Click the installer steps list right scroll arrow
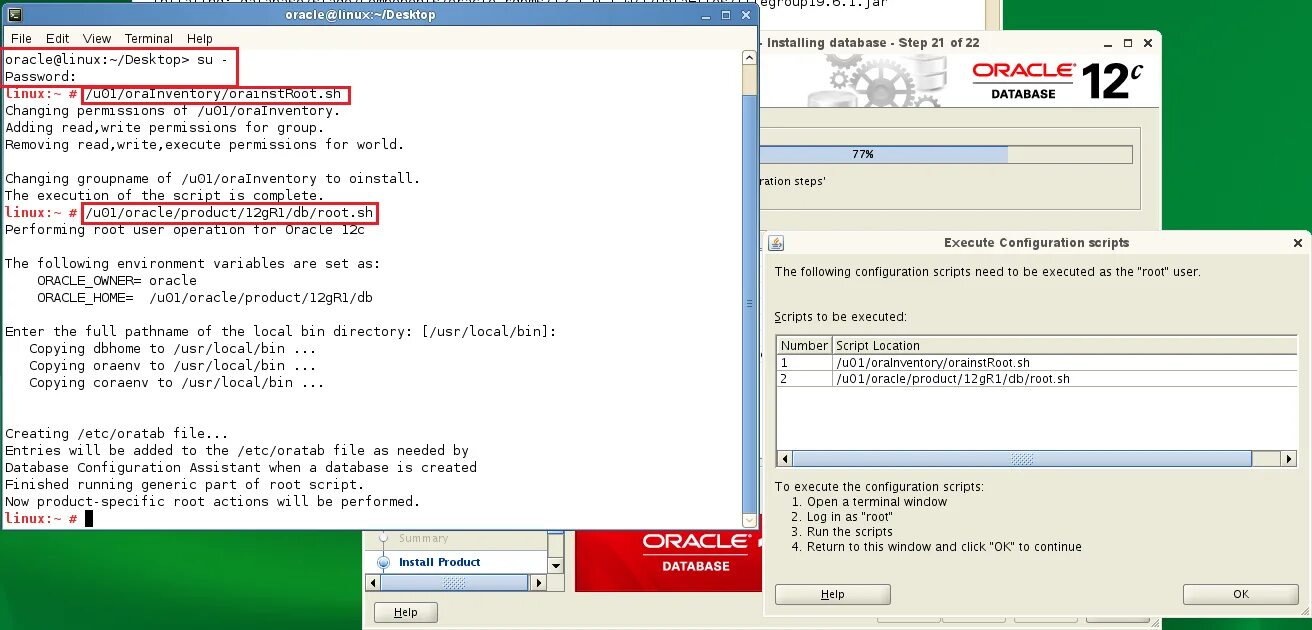This screenshot has height=630, width=1312. pyautogui.click(x=541, y=583)
